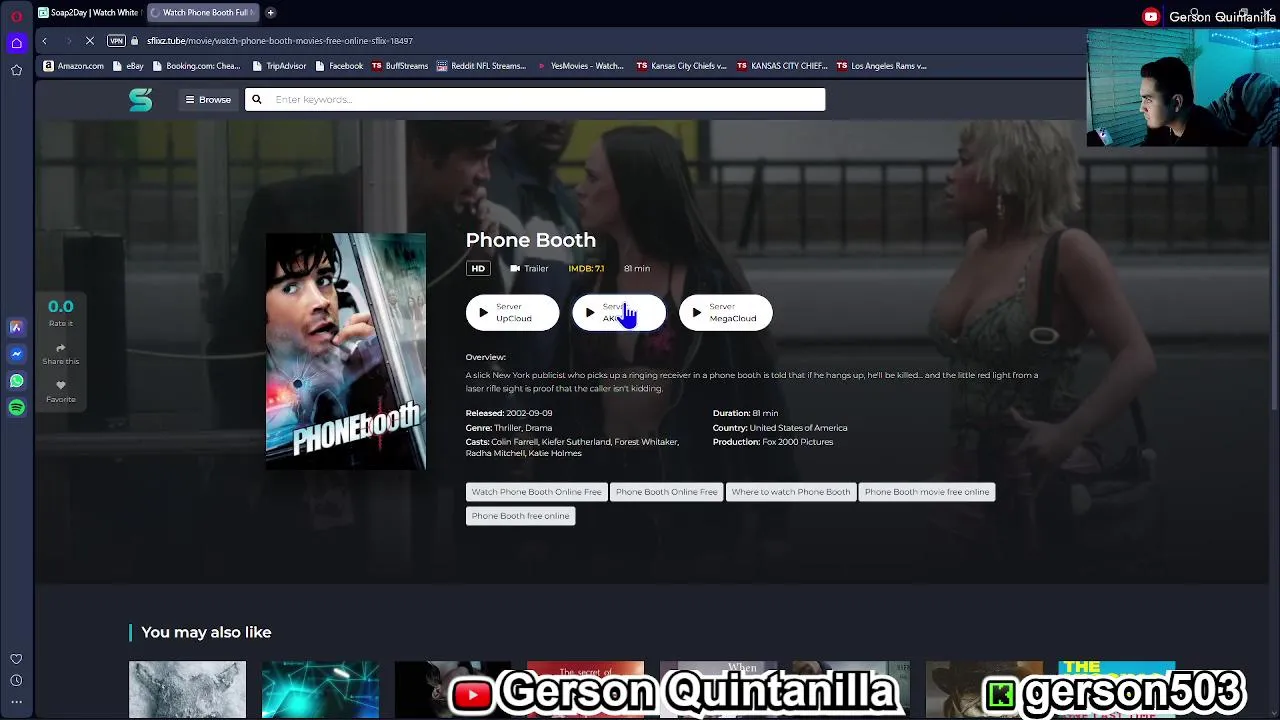Open the Amazon.com bookmark
The image size is (1280, 720).
(75, 66)
